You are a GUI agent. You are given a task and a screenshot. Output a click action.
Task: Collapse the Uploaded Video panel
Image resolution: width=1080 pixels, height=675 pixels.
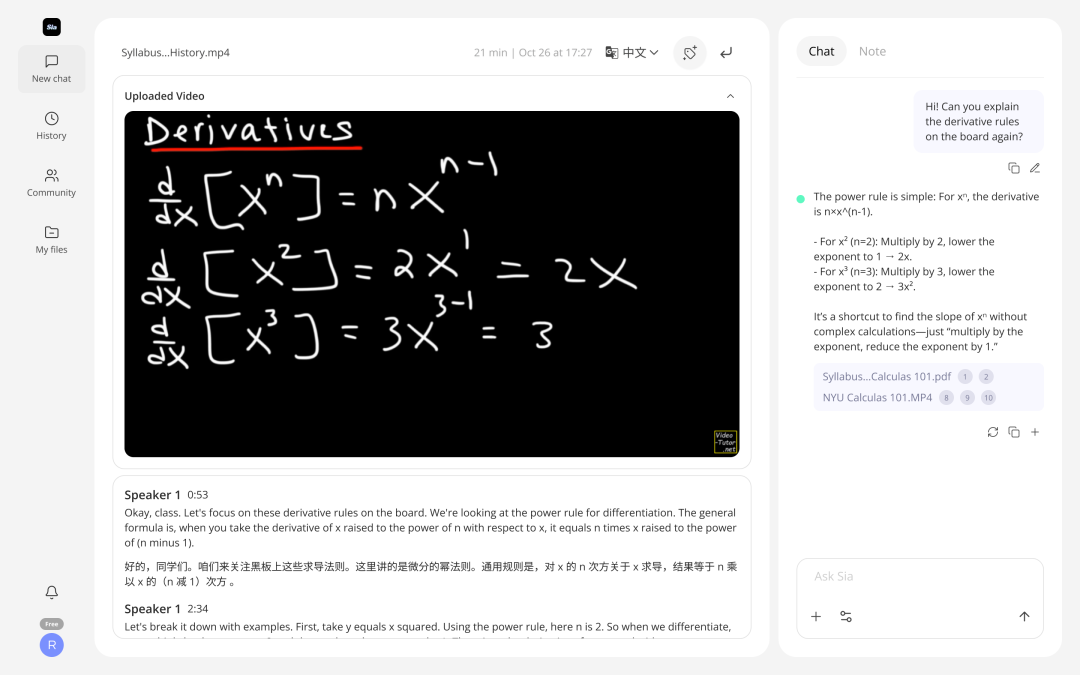tap(730, 96)
